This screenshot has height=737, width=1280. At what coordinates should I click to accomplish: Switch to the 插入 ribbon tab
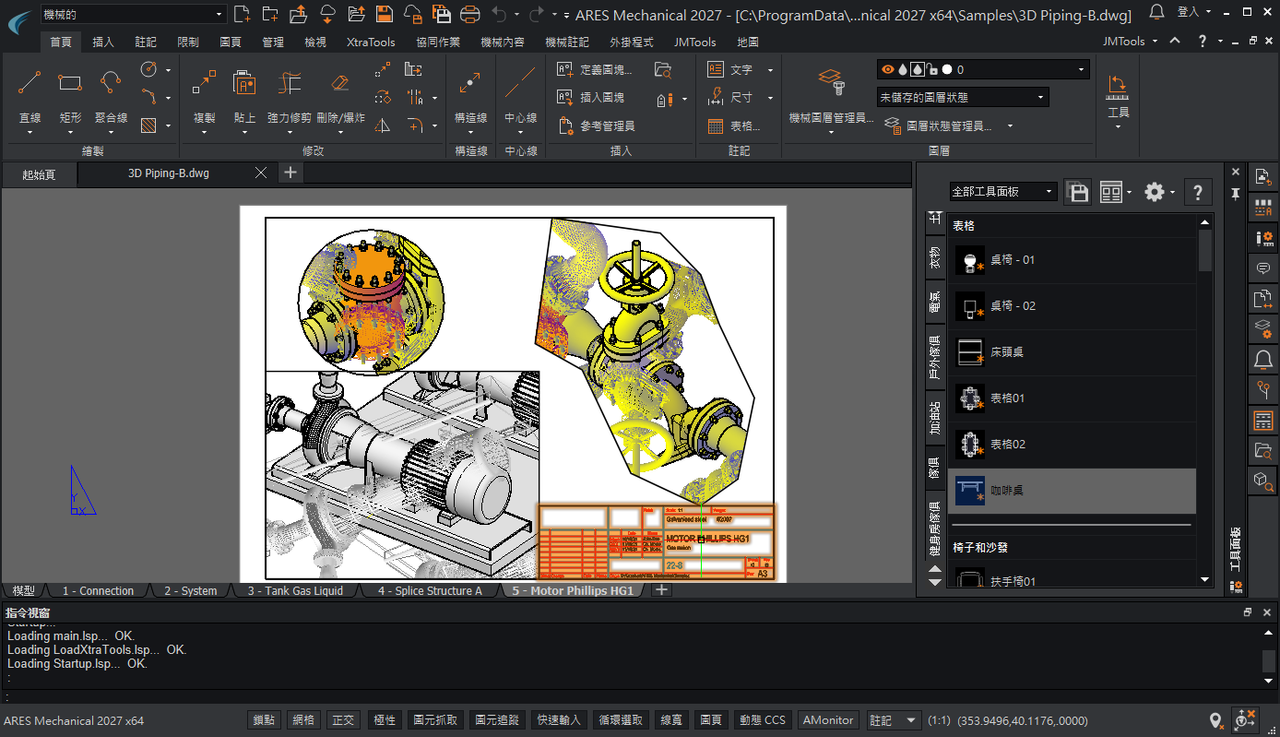coord(103,42)
